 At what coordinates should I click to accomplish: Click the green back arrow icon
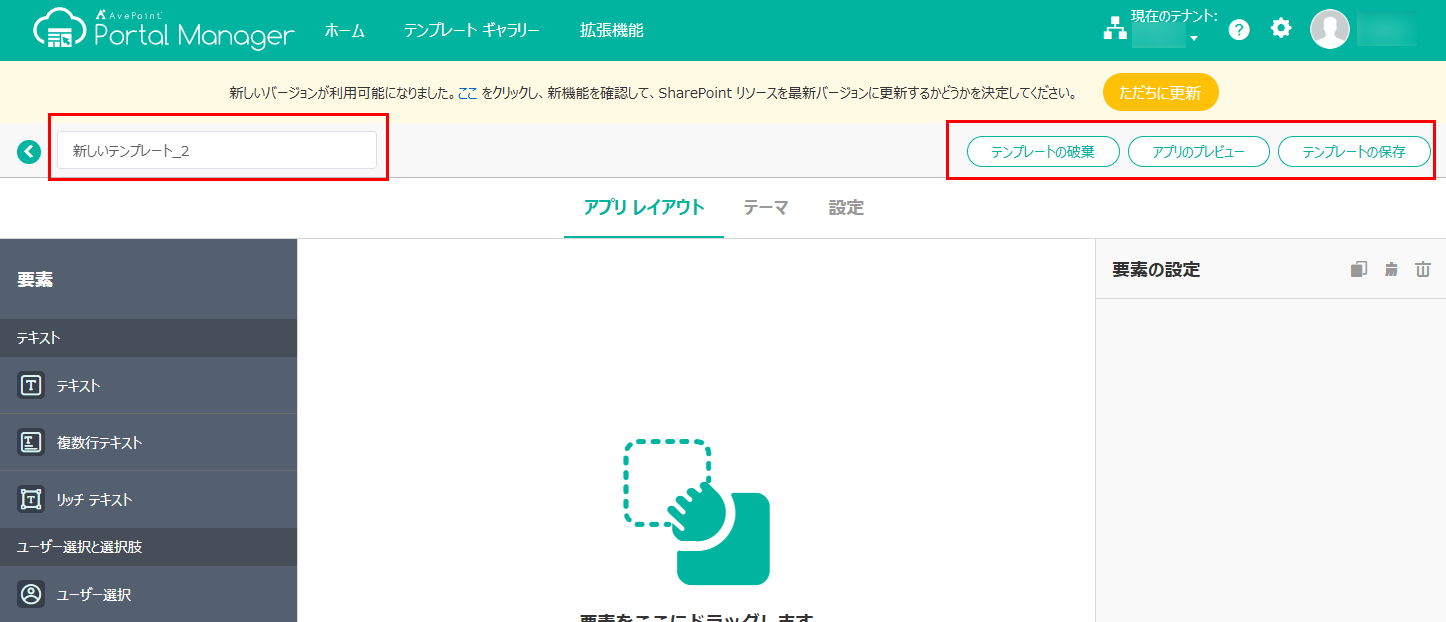coord(28,151)
